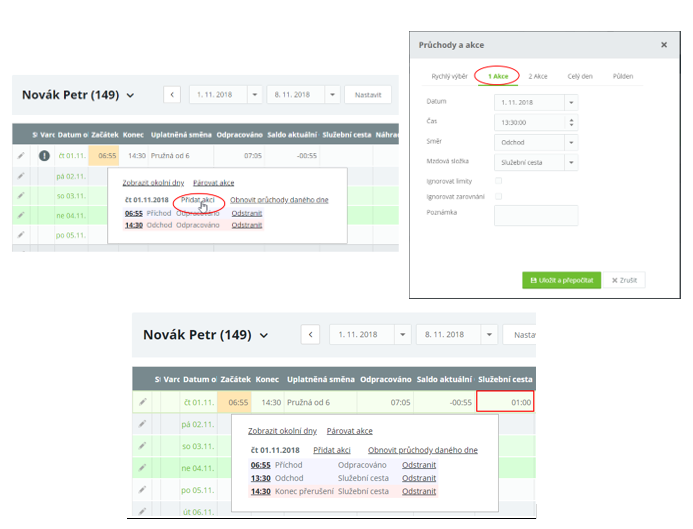This screenshot has height=529, width=693.
Task: Select the 2 Akce tab
Action: pos(537,76)
